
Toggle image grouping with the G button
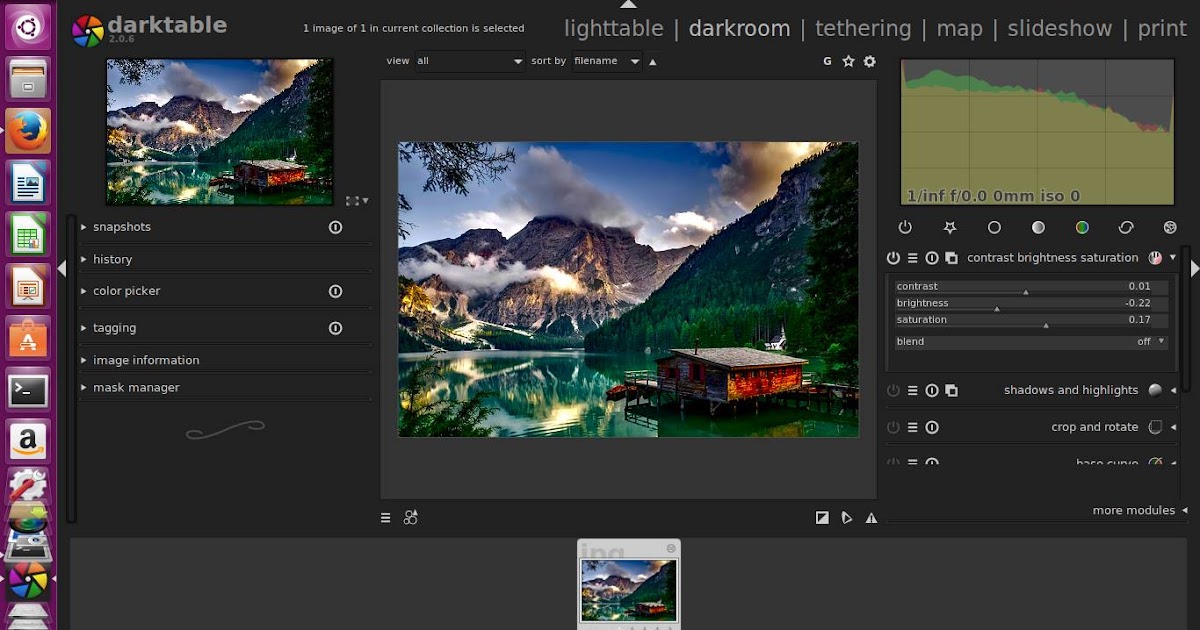(827, 61)
